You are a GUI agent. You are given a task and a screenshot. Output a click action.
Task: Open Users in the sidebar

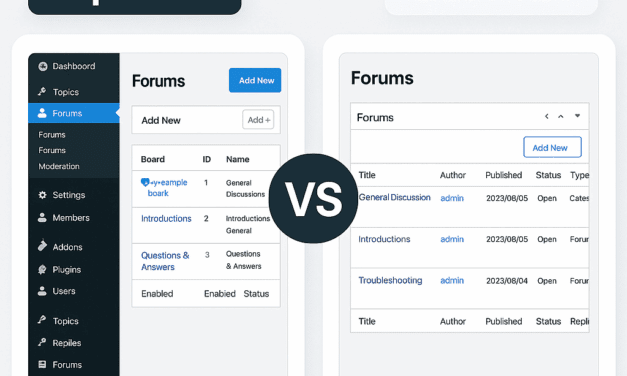(64, 291)
